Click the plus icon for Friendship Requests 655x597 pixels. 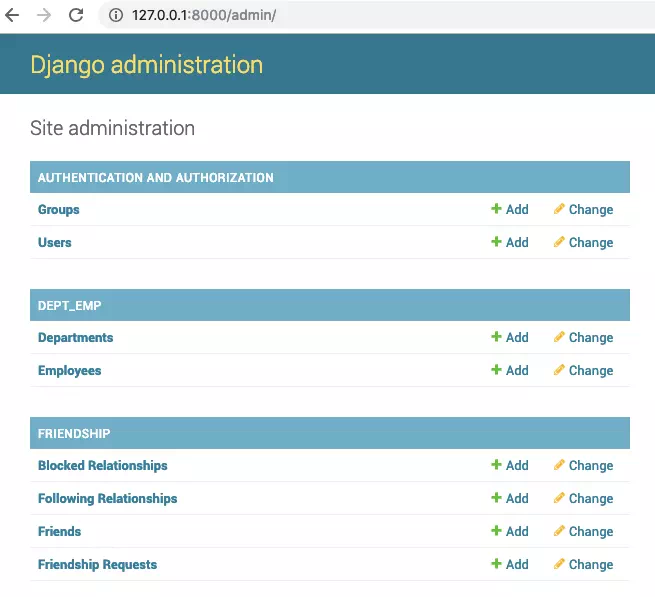(496, 563)
